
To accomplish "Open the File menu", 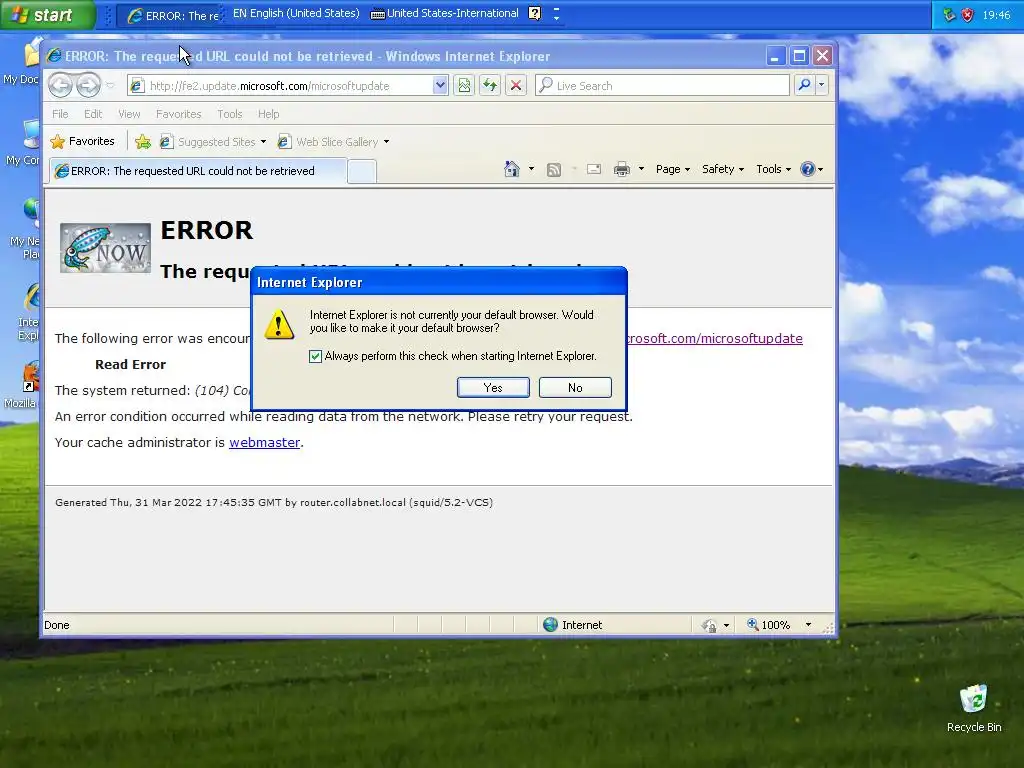I will [60, 114].
